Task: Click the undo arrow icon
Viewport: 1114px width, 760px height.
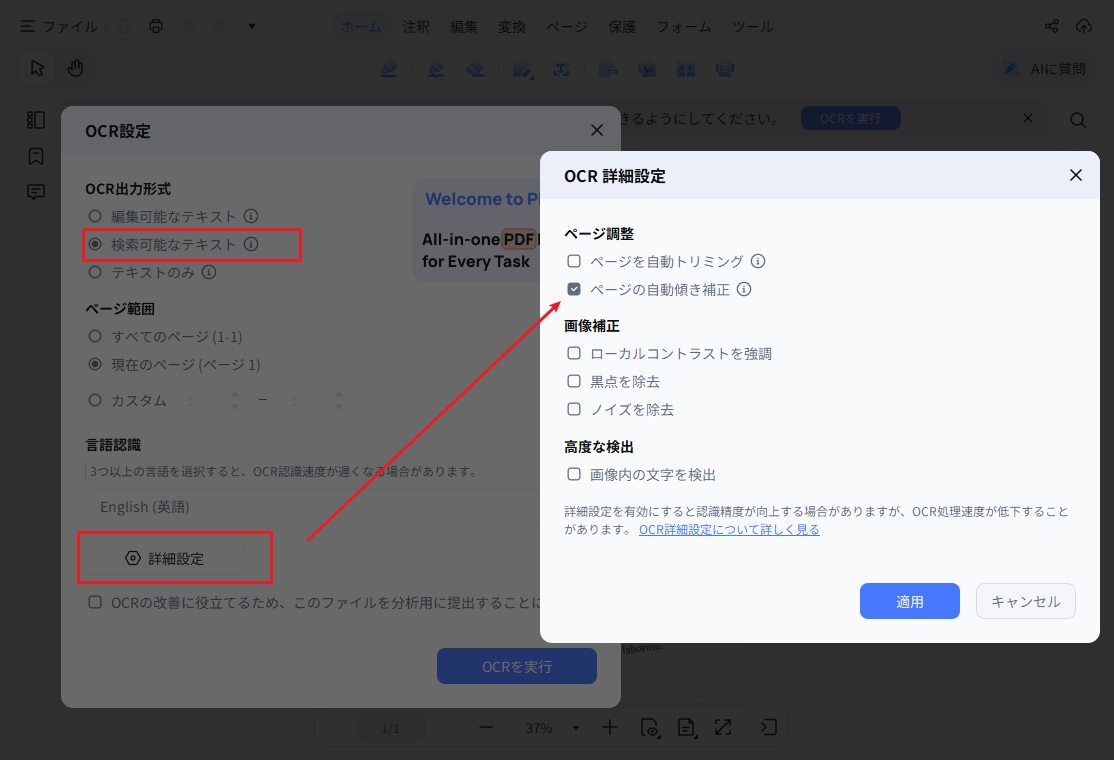Action: [188, 26]
